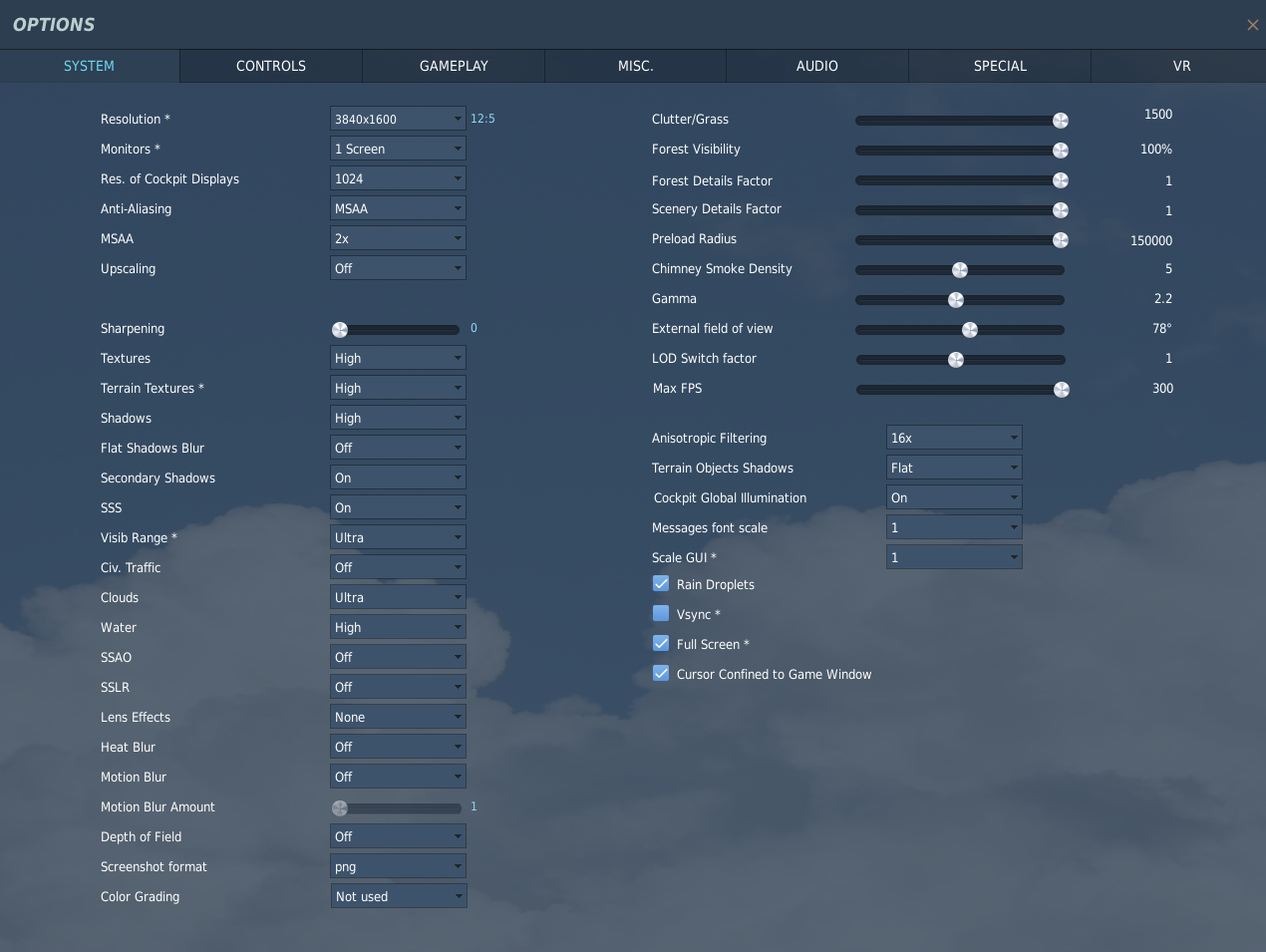Click the Preload Radius value 150000
1266x952 pixels.
click(x=1151, y=240)
